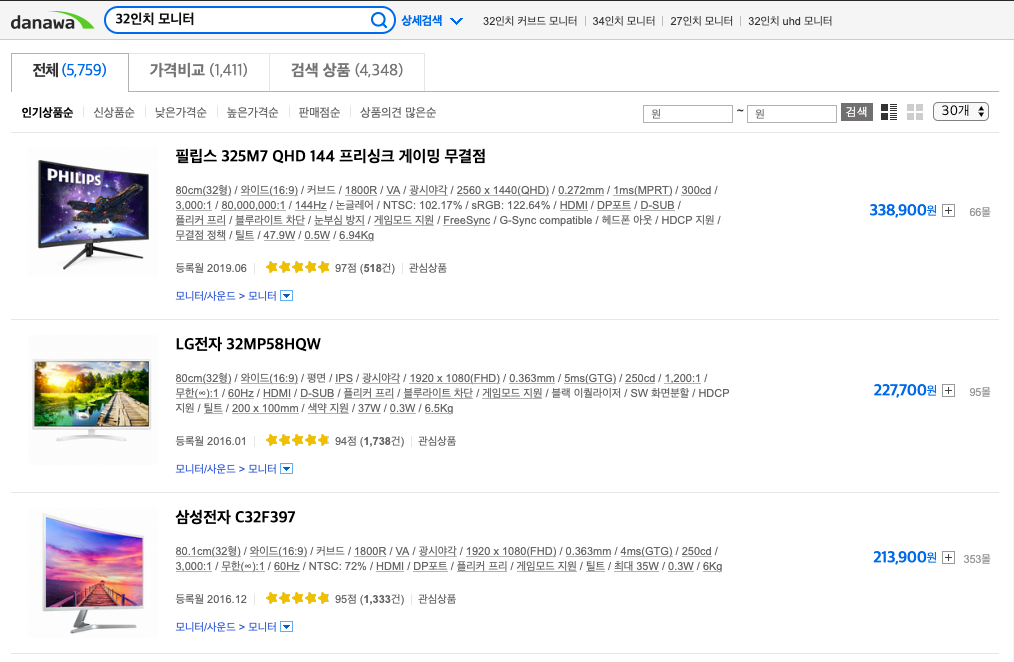
Task: Switch to list view icon
Action: pos(889,112)
